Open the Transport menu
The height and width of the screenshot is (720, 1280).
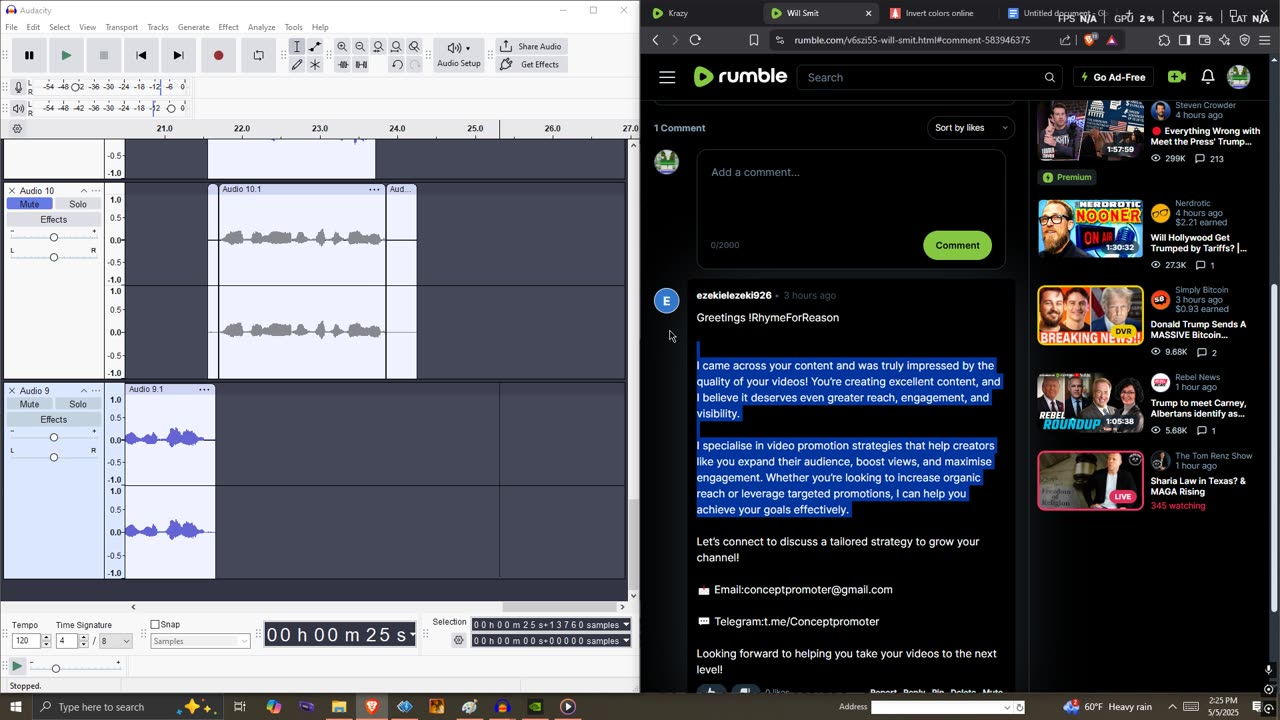coord(121,27)
